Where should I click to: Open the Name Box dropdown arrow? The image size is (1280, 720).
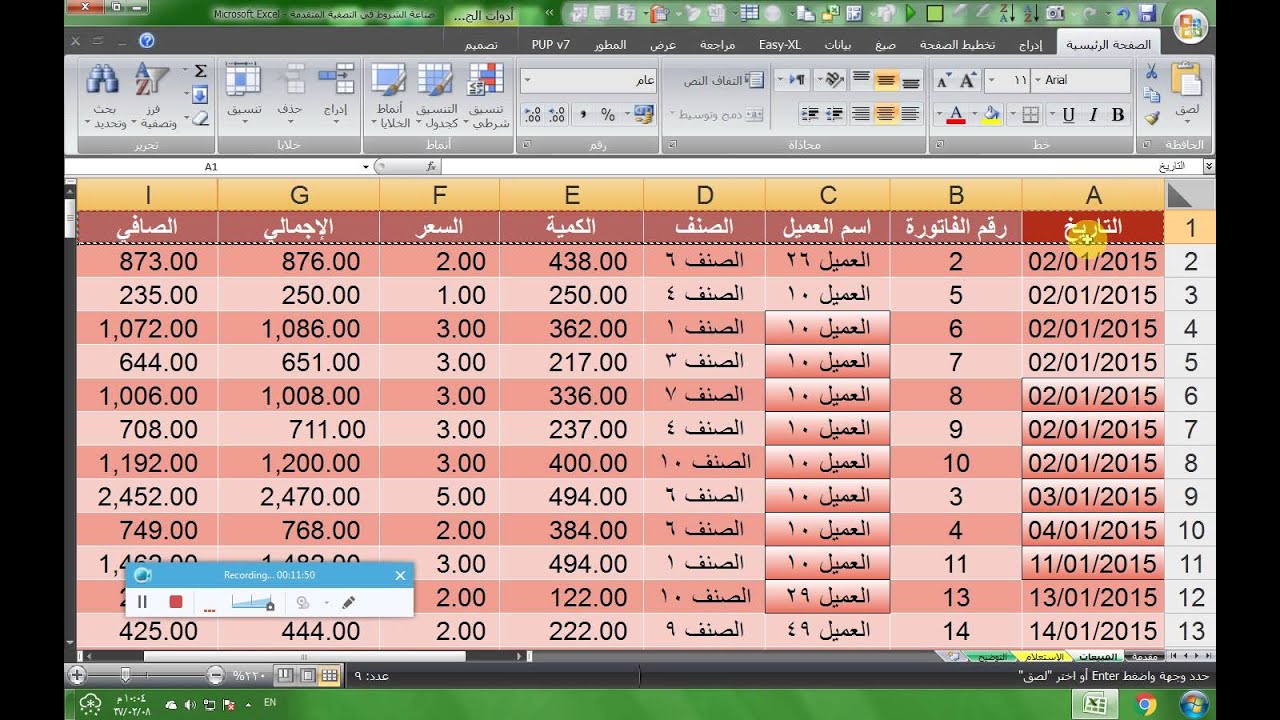pos(366,167)
